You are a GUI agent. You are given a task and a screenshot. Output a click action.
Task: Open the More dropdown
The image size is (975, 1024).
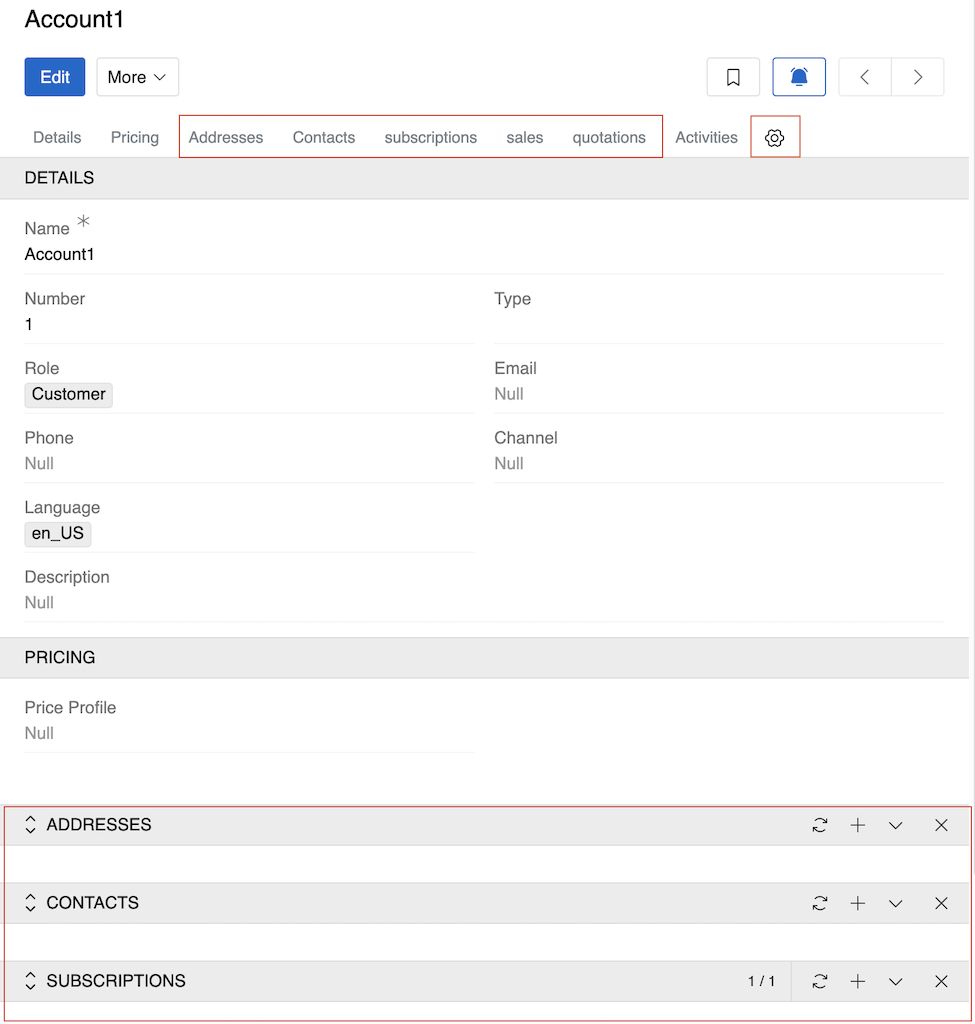[137, 77]
